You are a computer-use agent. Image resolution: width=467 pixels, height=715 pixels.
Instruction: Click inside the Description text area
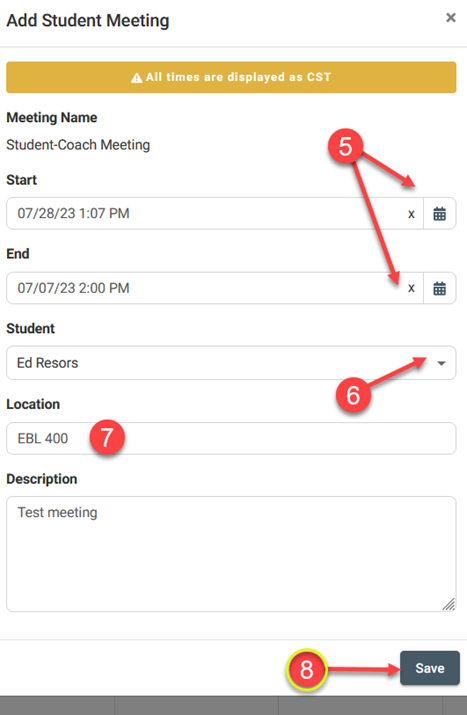click(231, 554)
